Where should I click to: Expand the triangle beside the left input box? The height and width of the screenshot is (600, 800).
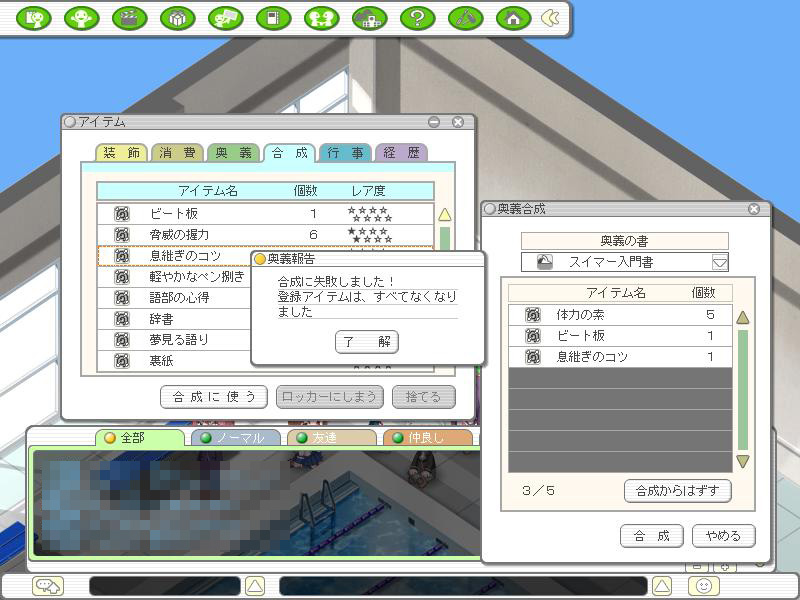(255, 586)
